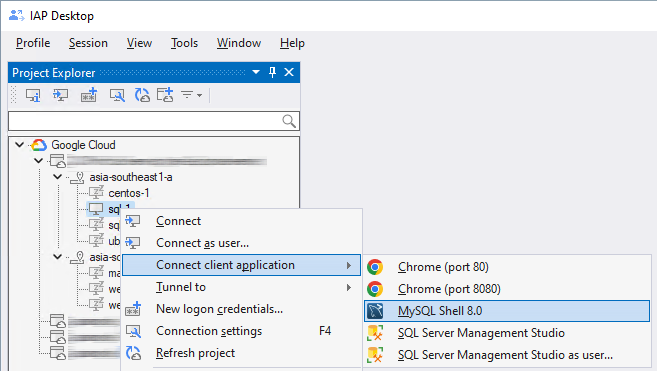The width and height of the screenshot is (657, 371).
Task: Launch Chrome (port 80) client
Action: pos(507,267)
